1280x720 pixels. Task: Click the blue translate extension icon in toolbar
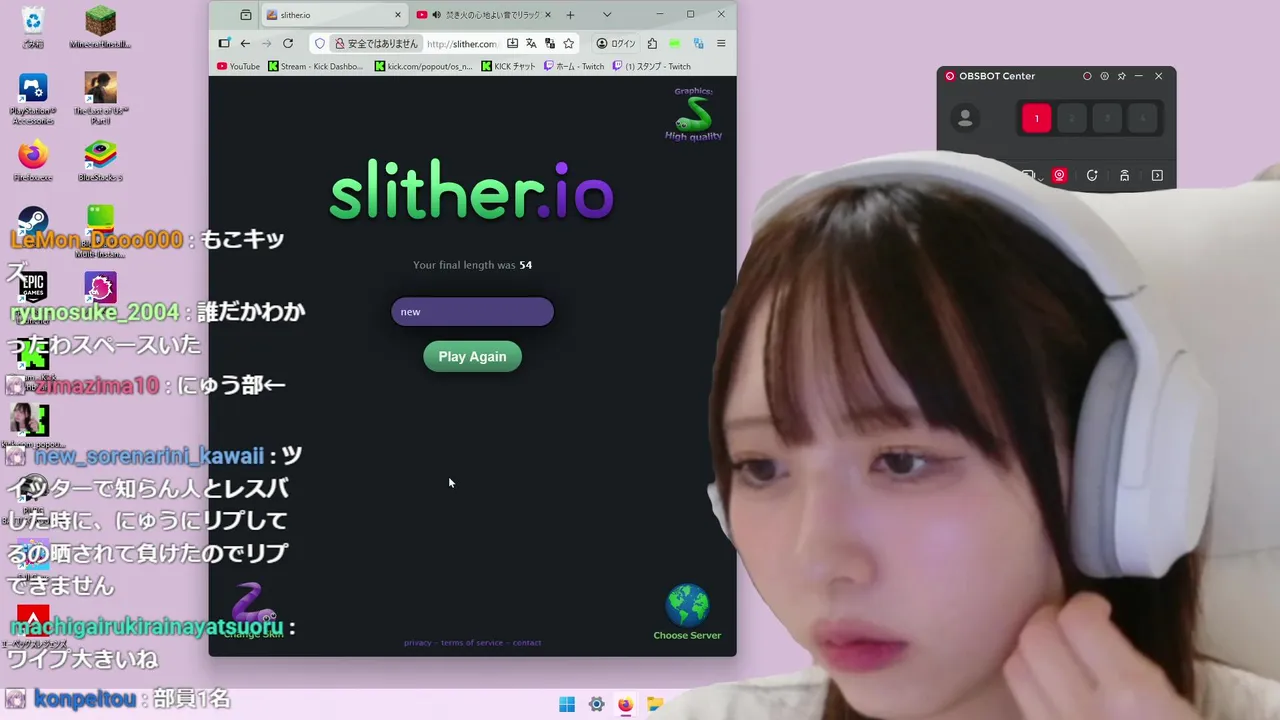coord(698,43)
